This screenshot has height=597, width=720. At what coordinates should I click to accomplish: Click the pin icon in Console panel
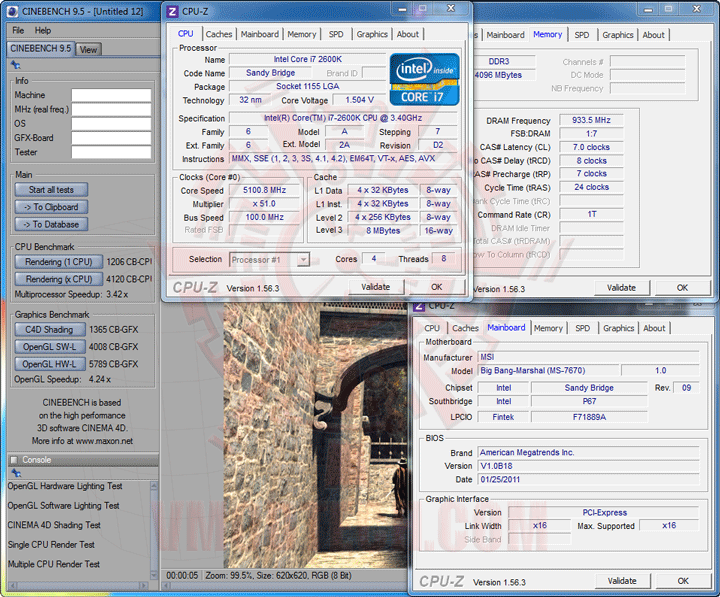point(15,473)
